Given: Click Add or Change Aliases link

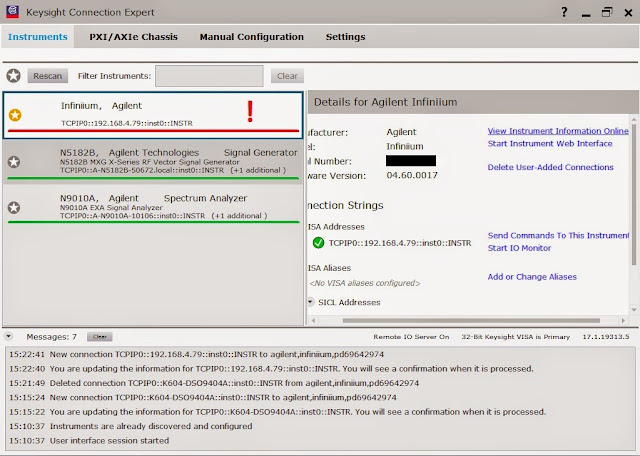Looking at the screenshot, I should [532, 277].
